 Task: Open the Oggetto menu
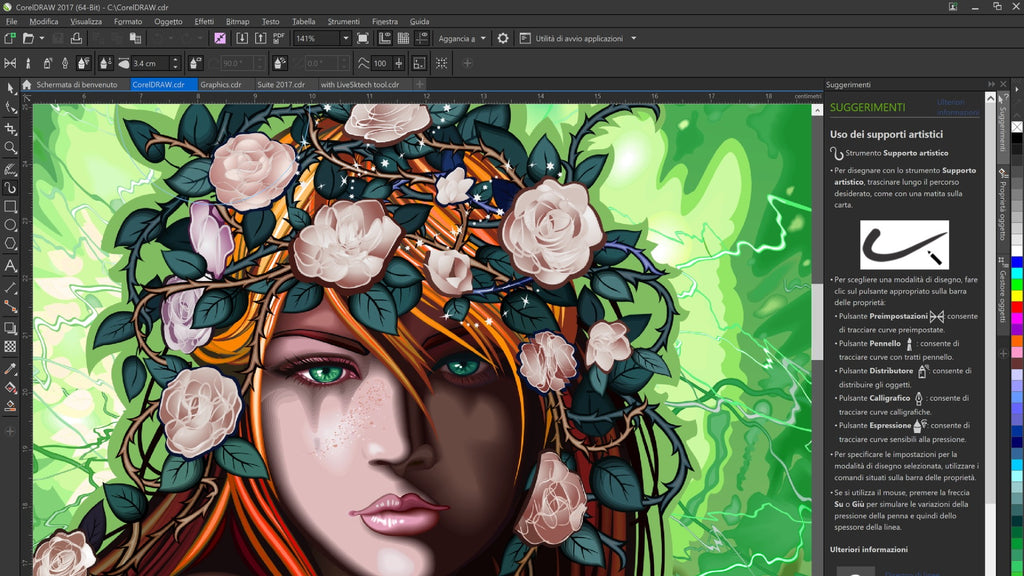click(x=168, y=22)
